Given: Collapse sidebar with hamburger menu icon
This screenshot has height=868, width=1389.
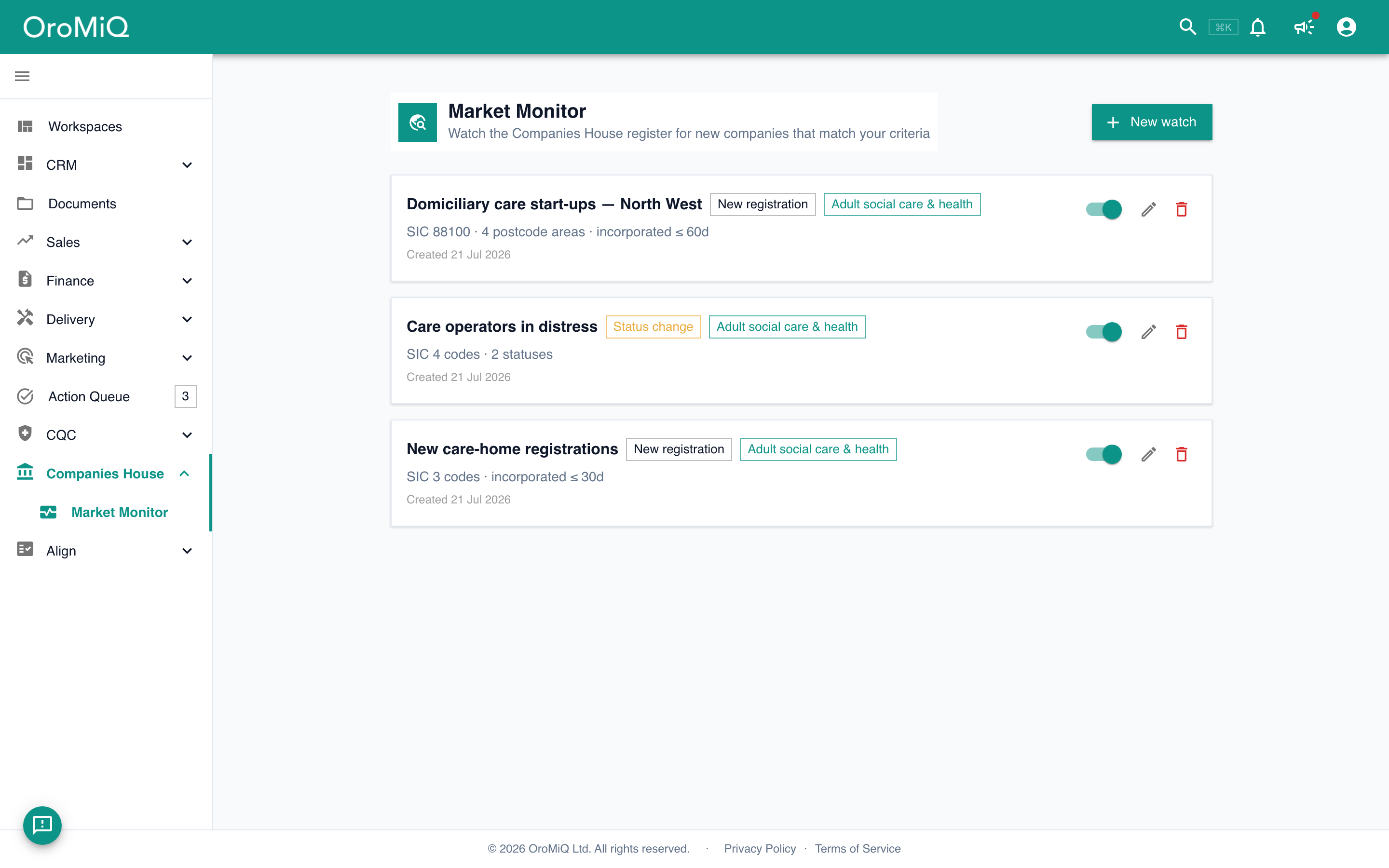Looking at the screenshot, I should point(22,76).
